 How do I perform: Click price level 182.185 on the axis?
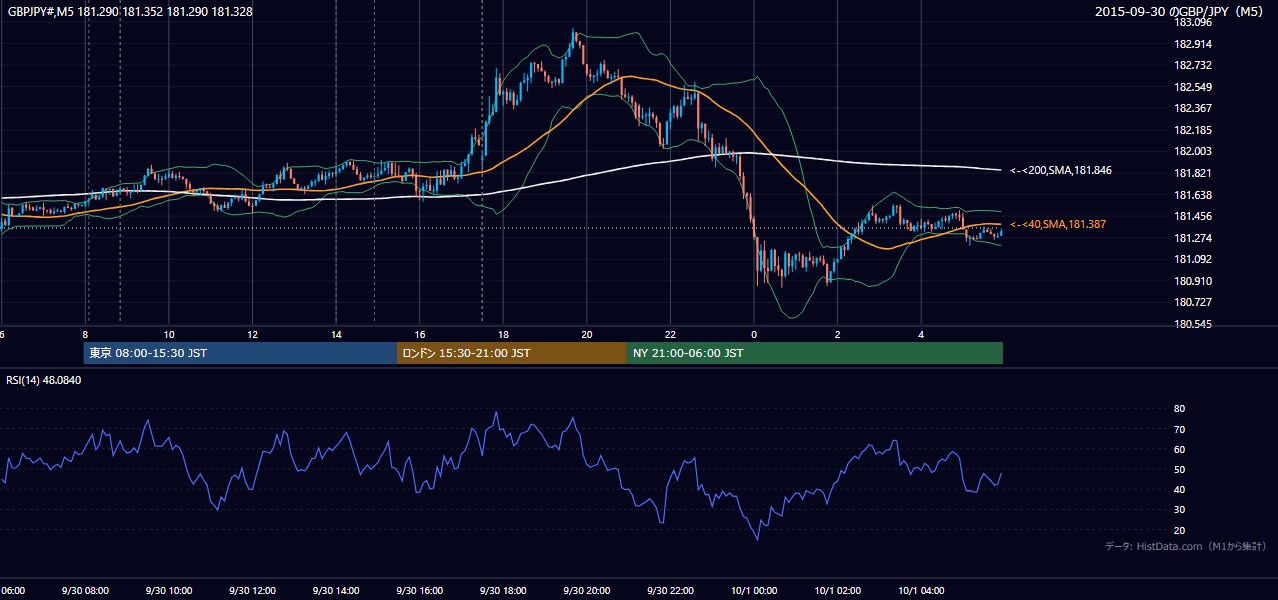pos(1192,130)
